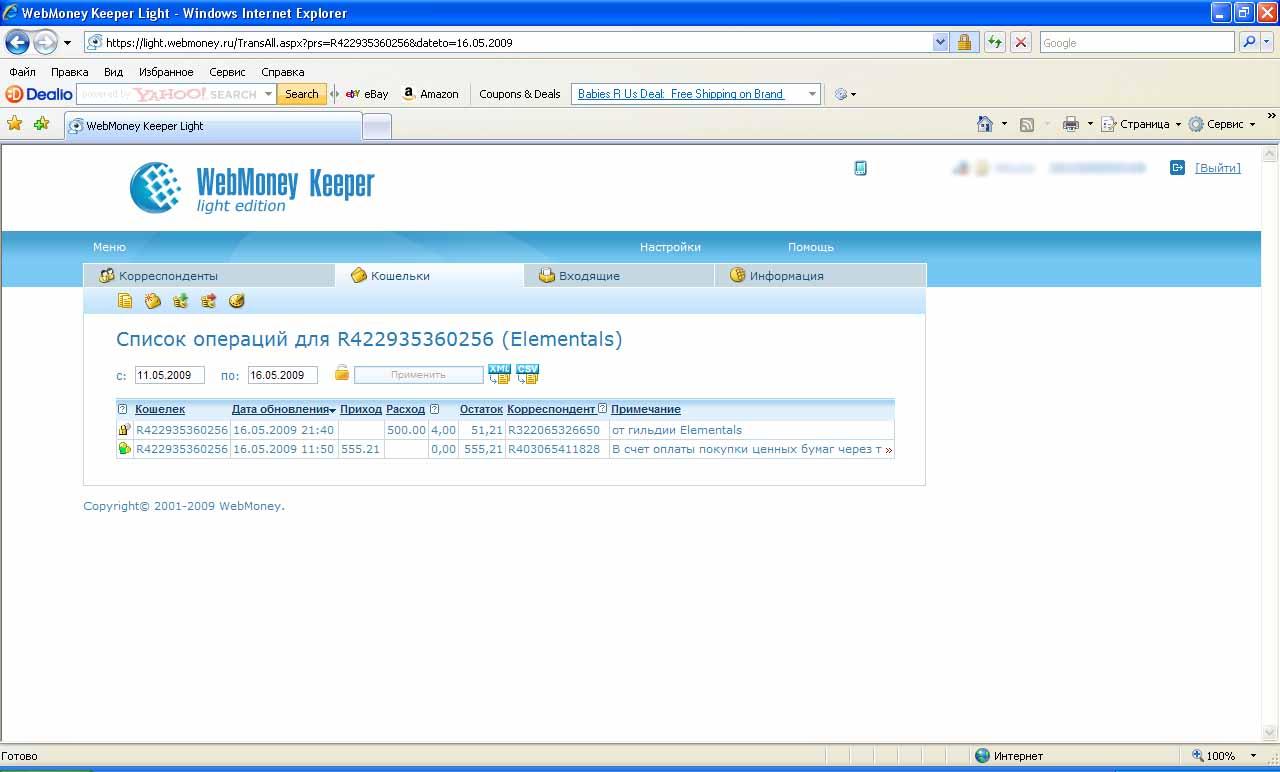Image resolution: width=1280 pixels, height=772 pixels.
Task: Export operations as XML
Action: [x=499, y=374]
